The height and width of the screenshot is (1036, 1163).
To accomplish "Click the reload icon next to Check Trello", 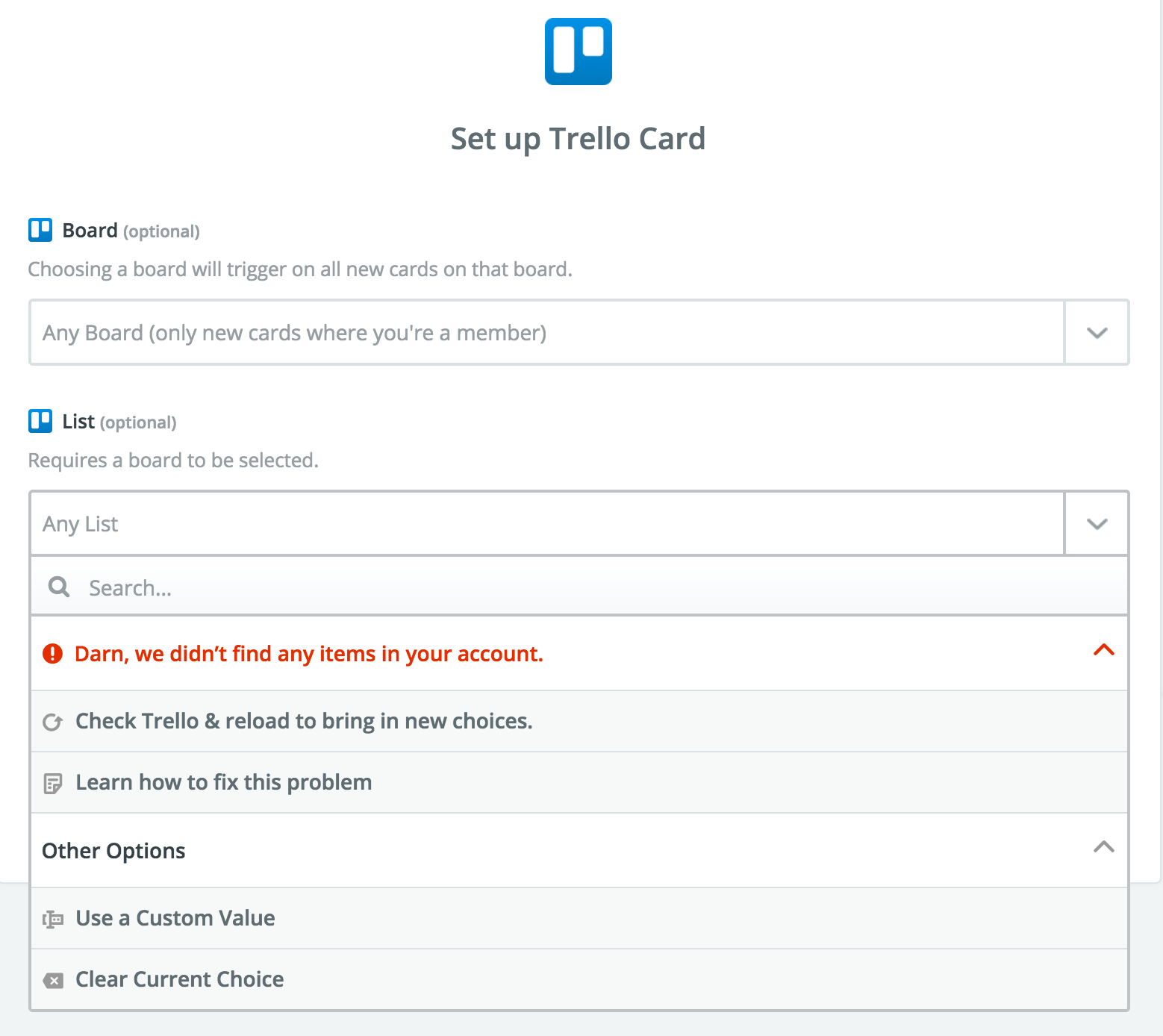I will (52, 722).
